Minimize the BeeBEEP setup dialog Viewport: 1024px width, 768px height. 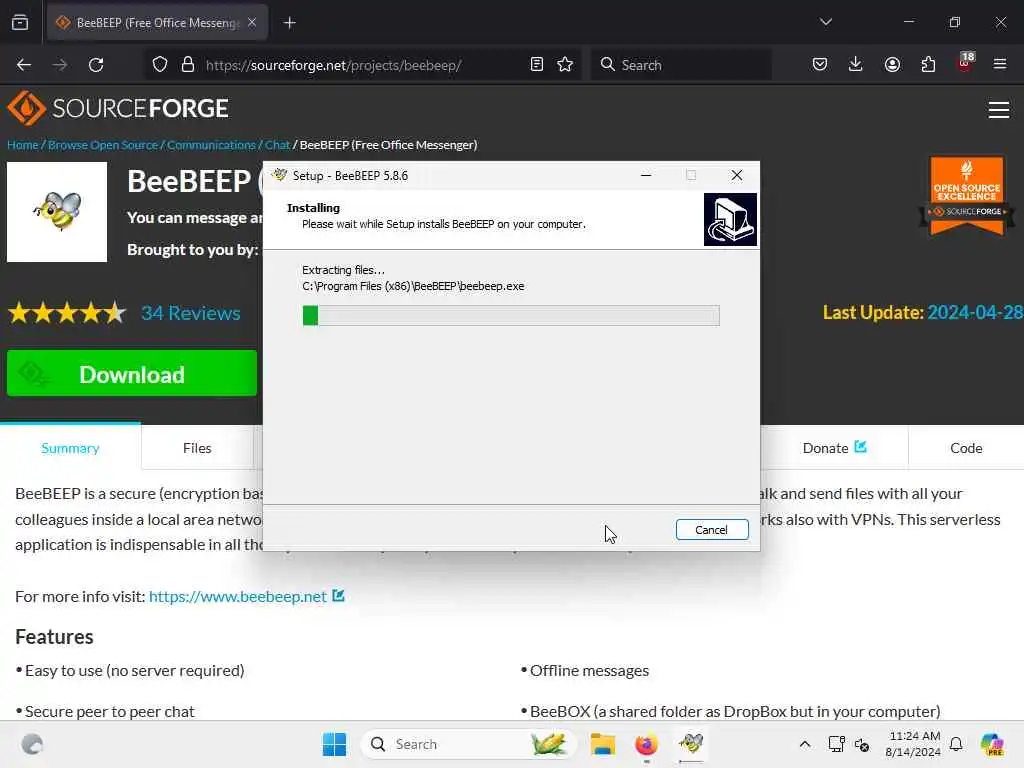(646, 175)
